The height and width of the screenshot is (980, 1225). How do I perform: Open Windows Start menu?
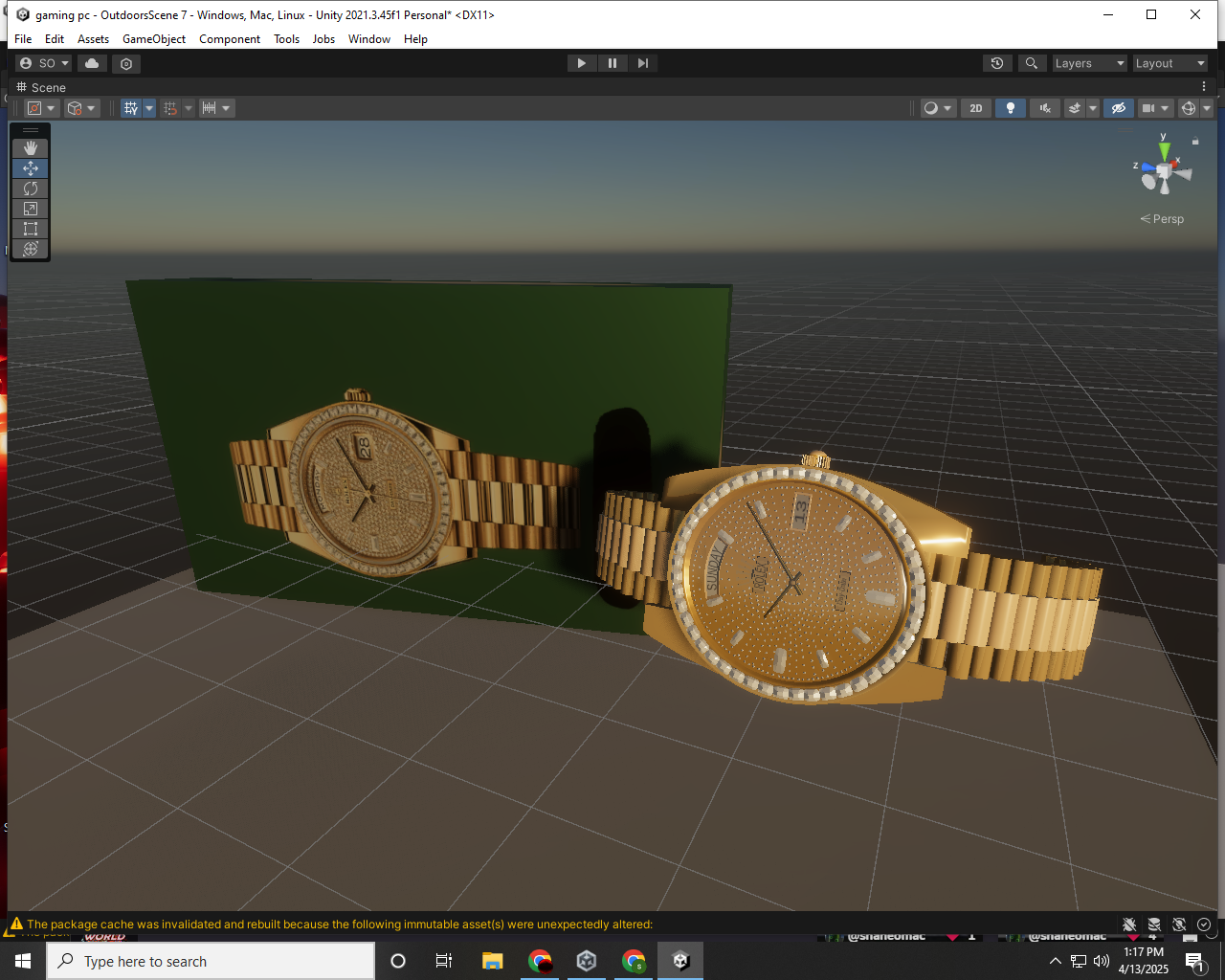point(23,961)
